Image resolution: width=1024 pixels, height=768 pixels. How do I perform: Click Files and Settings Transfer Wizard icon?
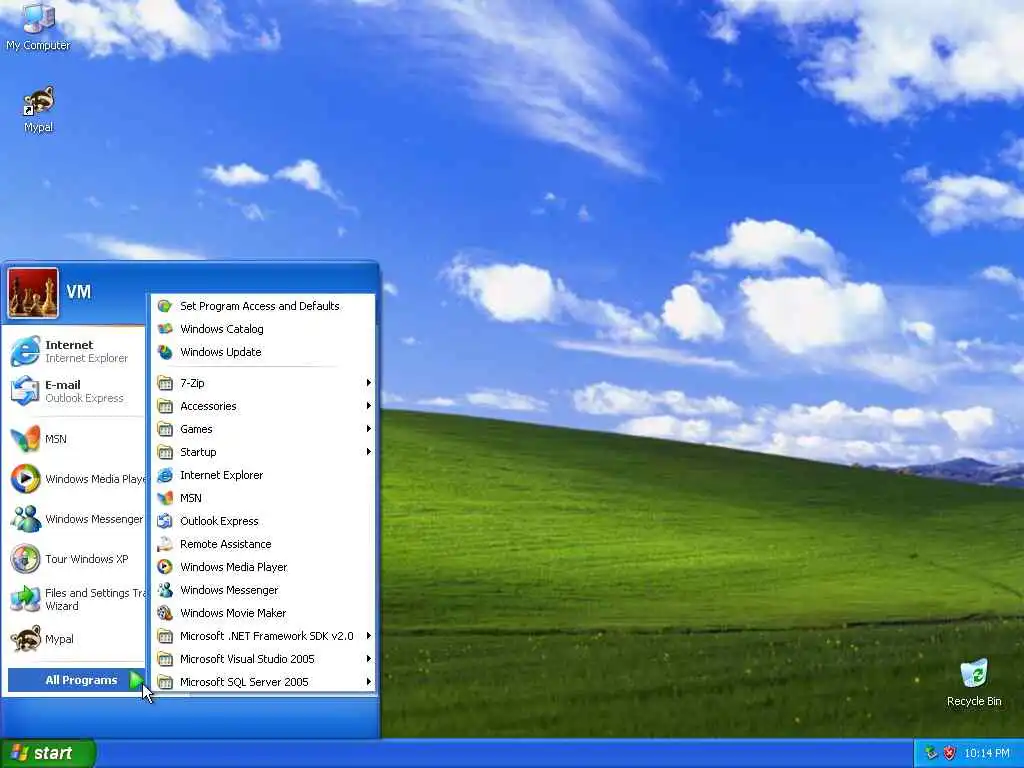click(x=25, y=599)
